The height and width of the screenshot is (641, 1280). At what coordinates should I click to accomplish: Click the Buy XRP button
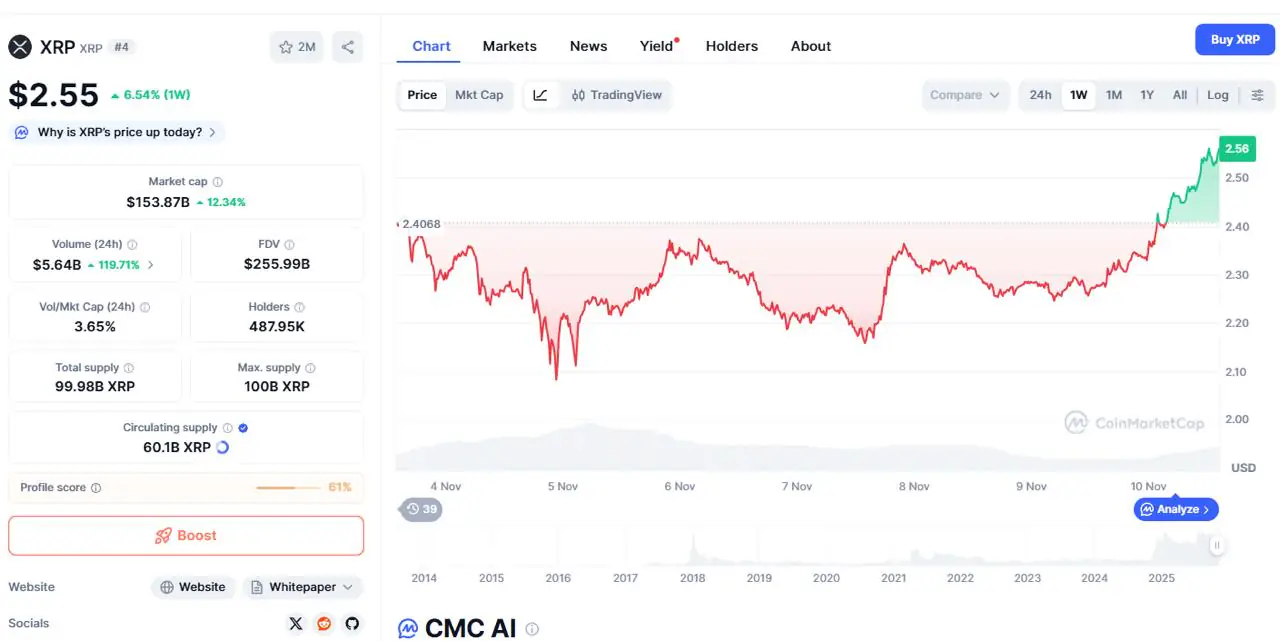click(x=1235, y=40)
